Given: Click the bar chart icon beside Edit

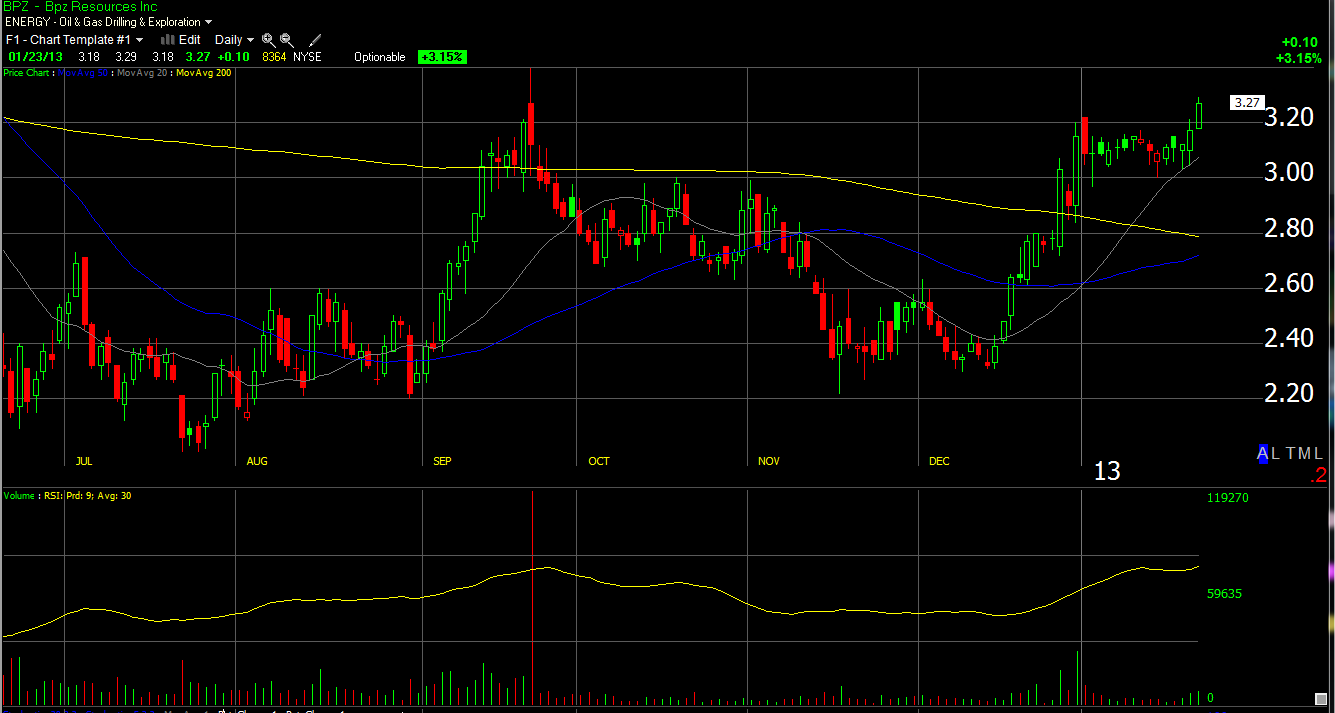Looking at the screenshot, I should coord(168,40).
